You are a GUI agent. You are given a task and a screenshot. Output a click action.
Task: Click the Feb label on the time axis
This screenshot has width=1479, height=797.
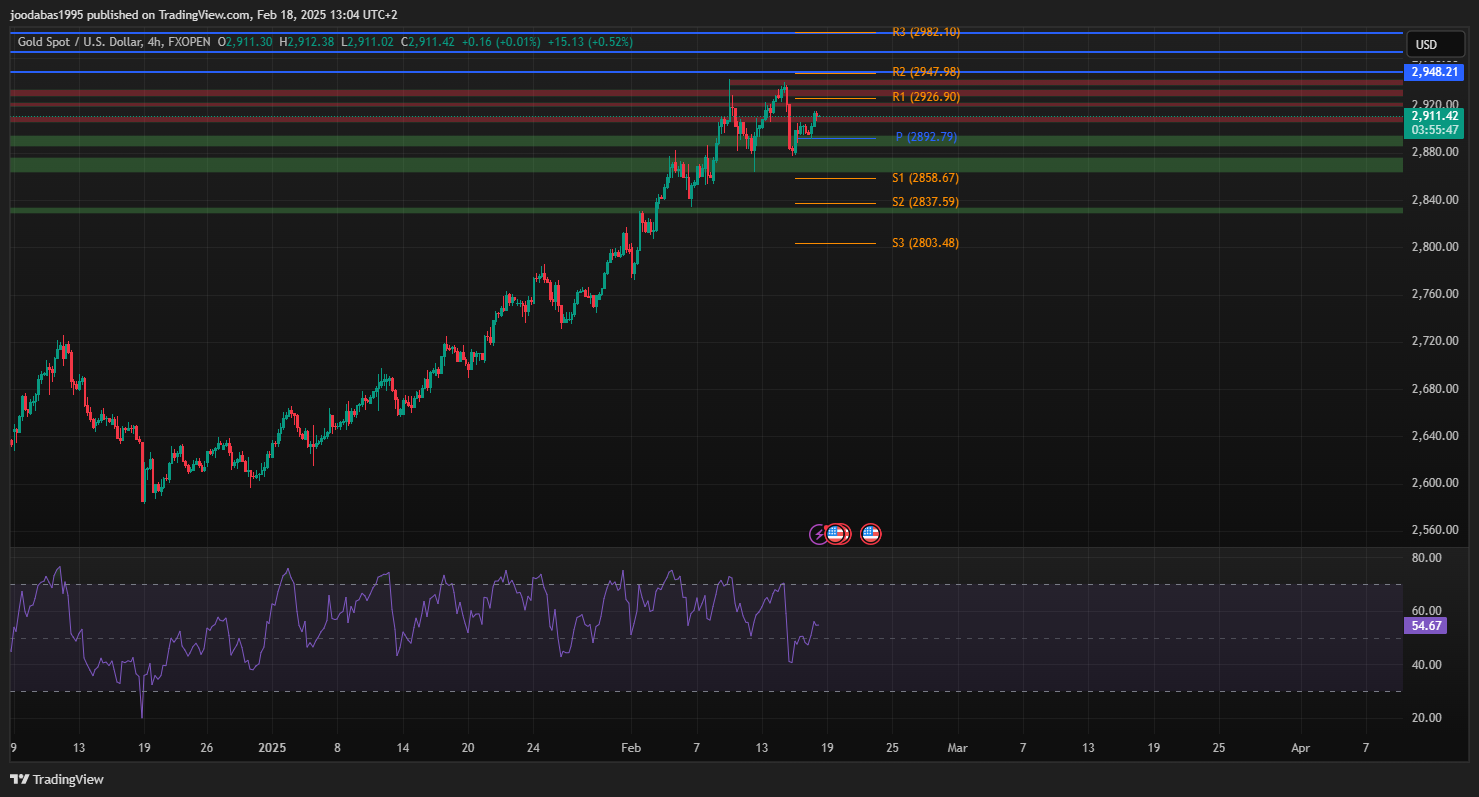click(631, 747)
